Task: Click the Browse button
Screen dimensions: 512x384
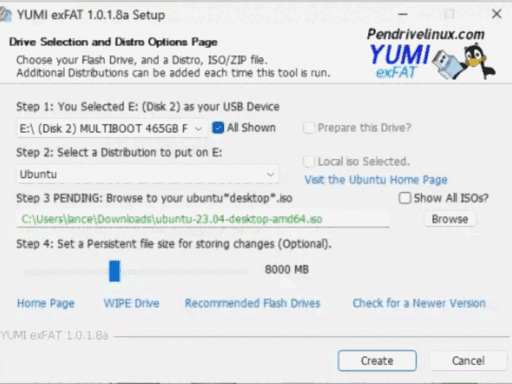Action: (450, 219)
